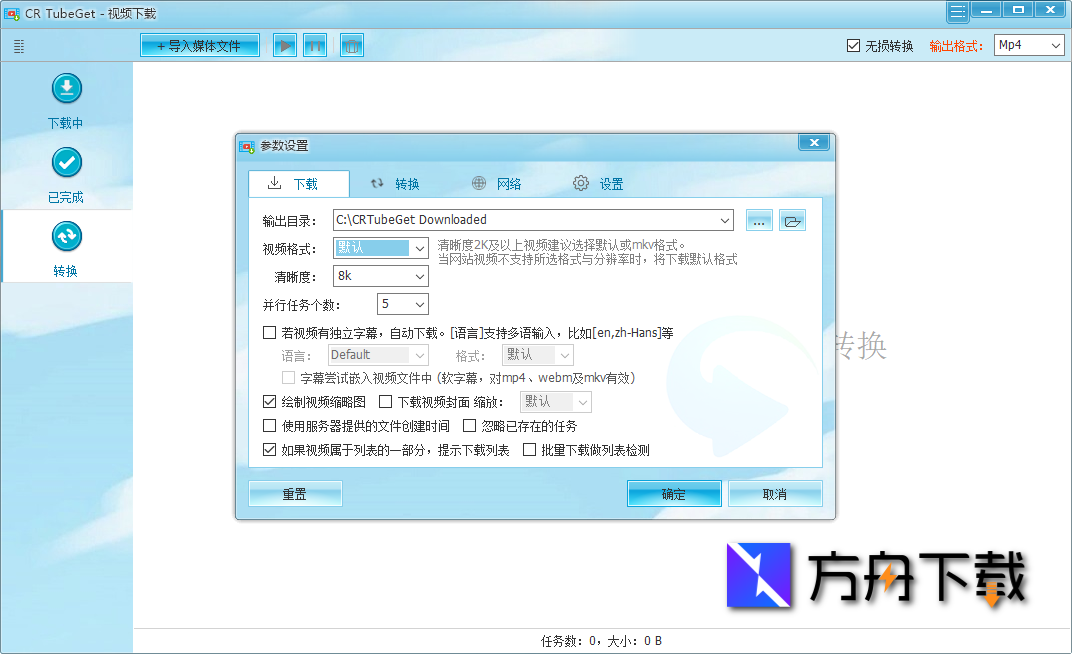Disable 绘制视频缩略图 checkbox
Image resolution: width=1072 pixels, height=654 pixels.
point(270,401)
